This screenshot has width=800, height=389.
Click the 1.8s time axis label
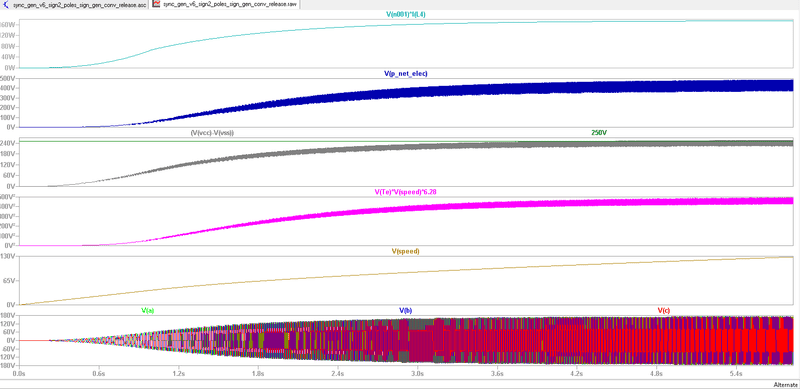click(258, 374)
